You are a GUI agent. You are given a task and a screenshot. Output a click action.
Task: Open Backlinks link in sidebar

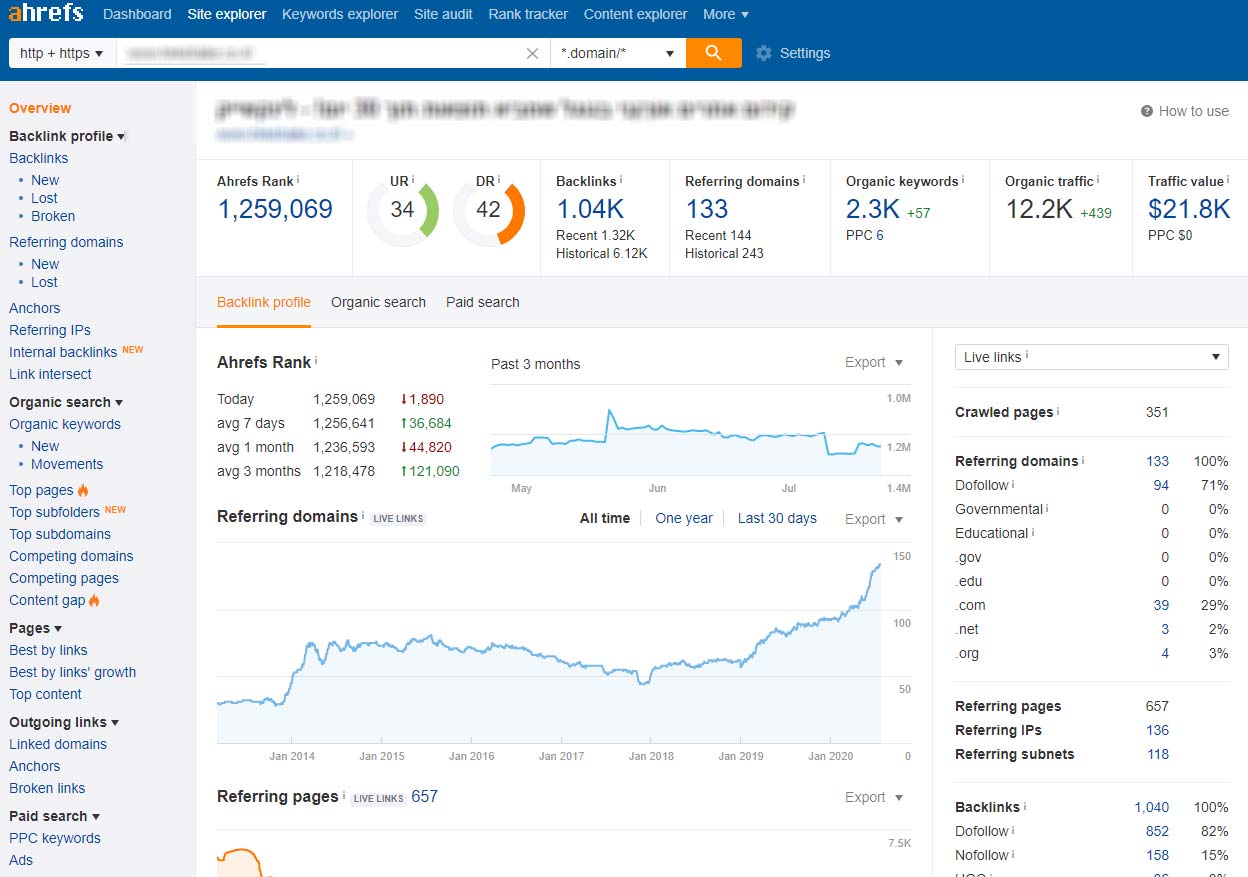coord(39,158)
